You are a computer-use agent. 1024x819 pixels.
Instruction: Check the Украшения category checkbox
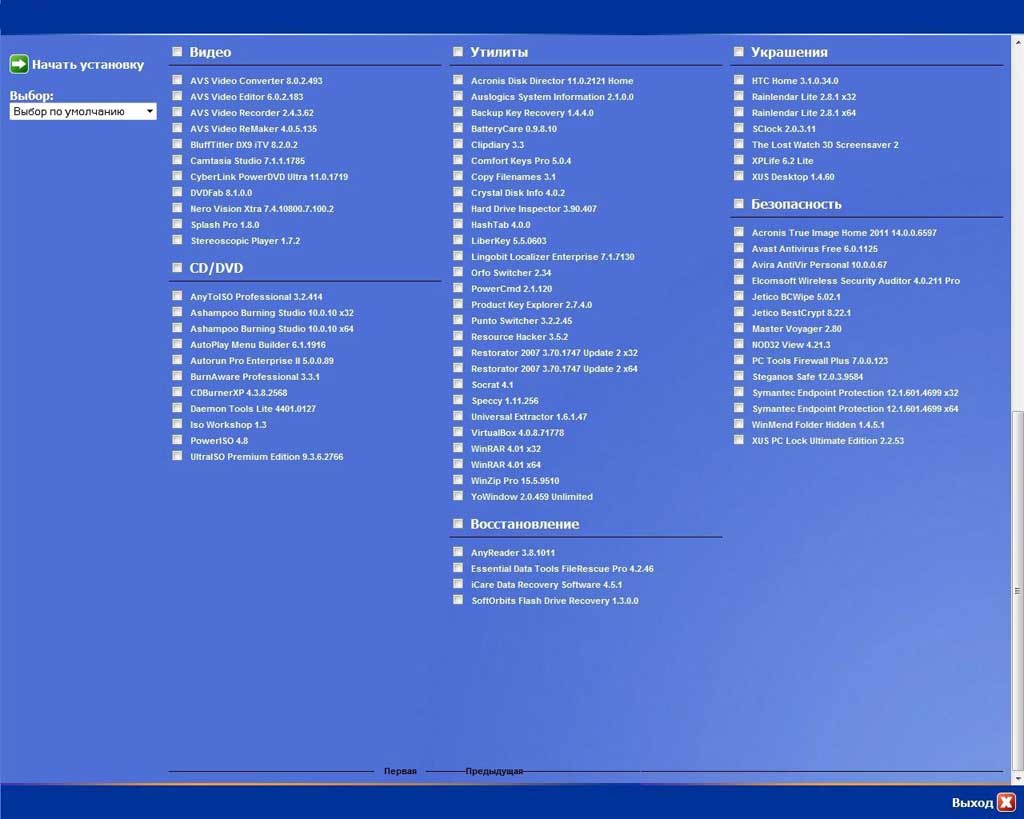click(739, 52)
